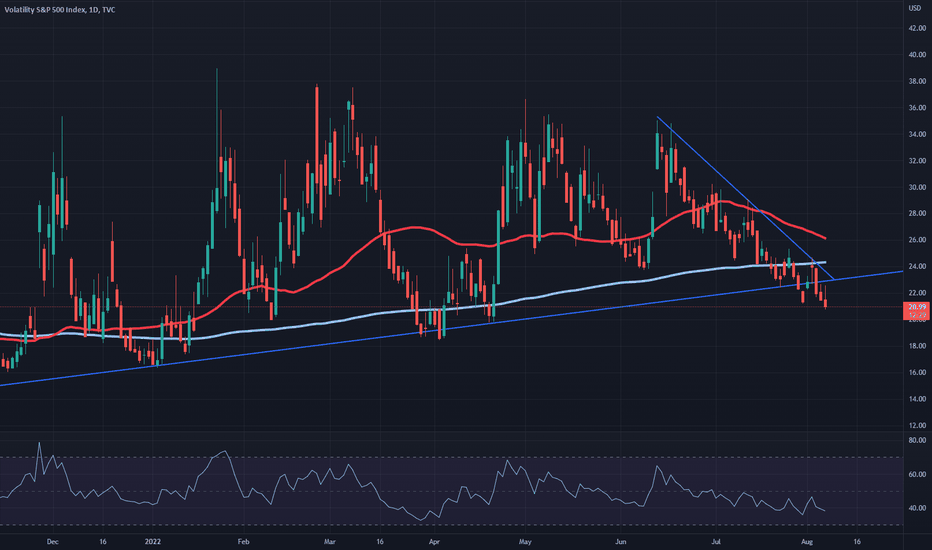The height and width of the screenshot is (550, 932).
Task: Click the 16.00 price axis label
Action: [917, 372]
